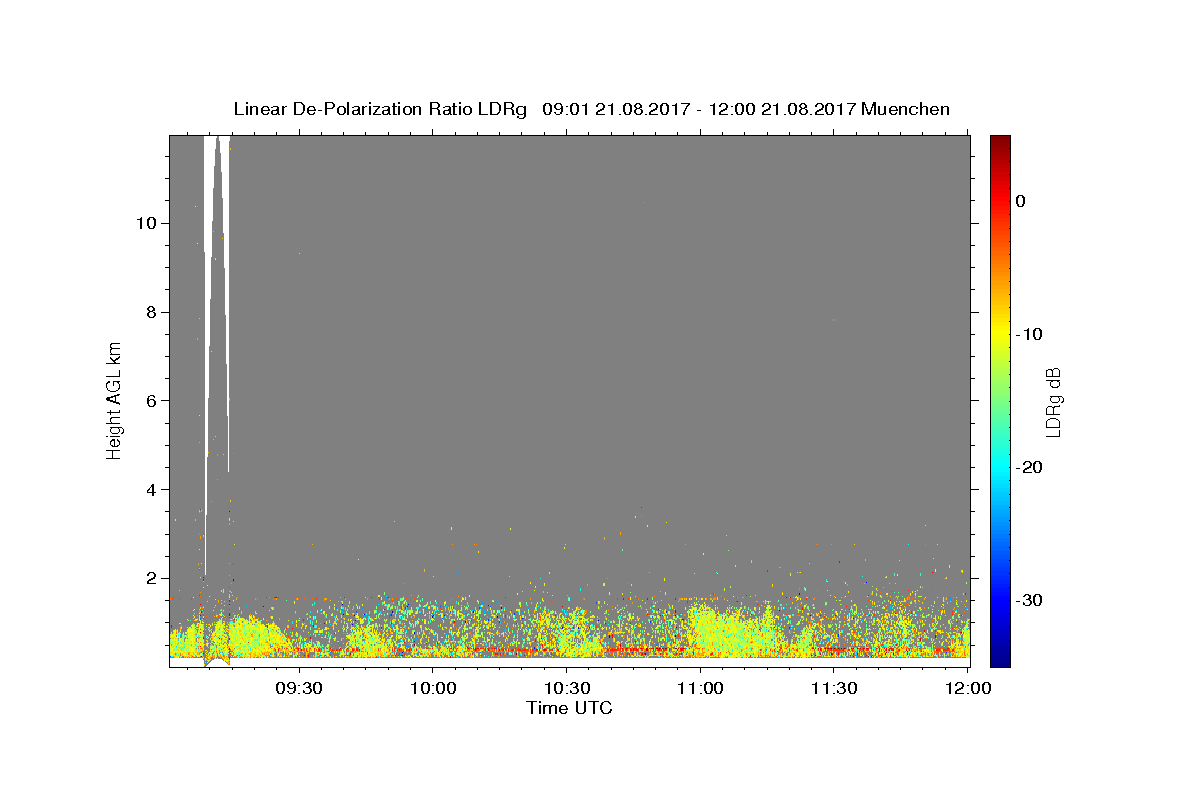Viewport: 1200px width, 800px height.
Task: Pick the yellow -10 dB colorbar region
Action: 1000,334
